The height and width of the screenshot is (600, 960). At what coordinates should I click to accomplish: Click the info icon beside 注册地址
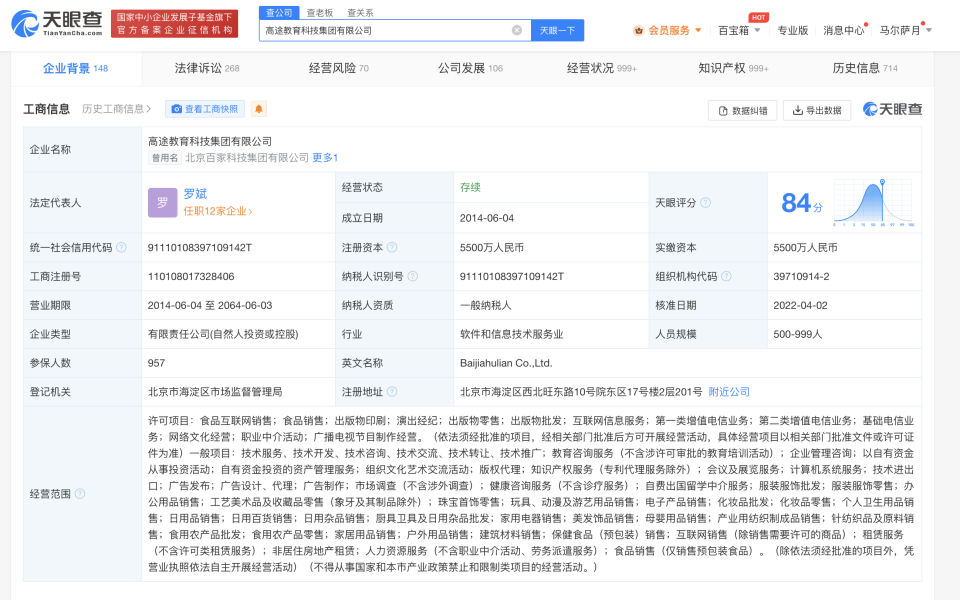tap(392, 391)
